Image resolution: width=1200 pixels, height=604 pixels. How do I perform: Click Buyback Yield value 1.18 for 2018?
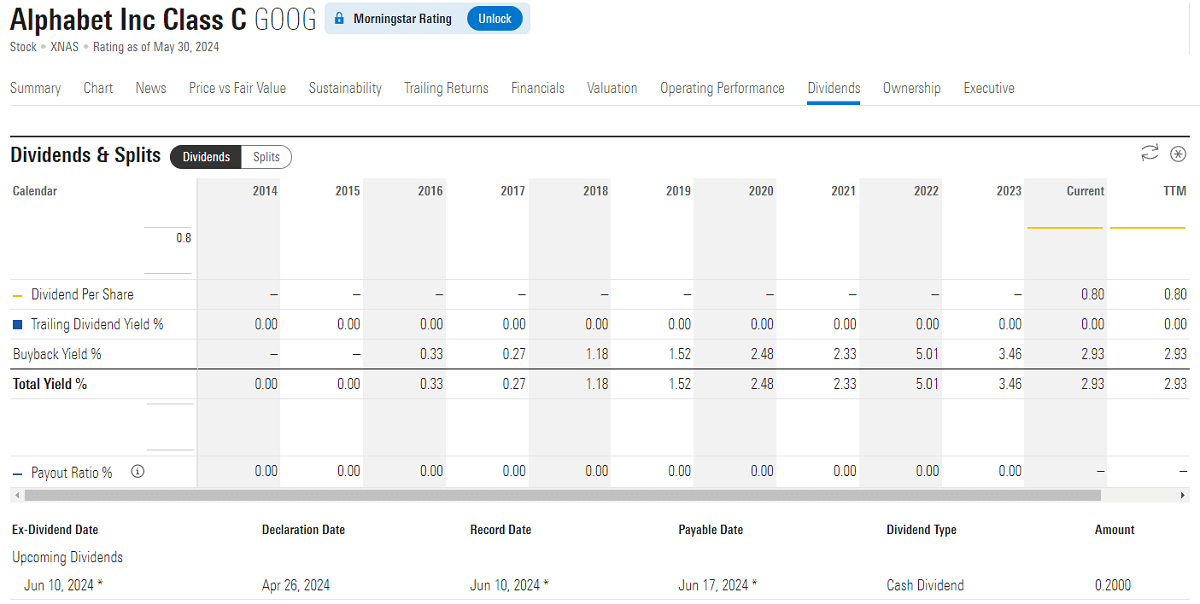(596, 354)
